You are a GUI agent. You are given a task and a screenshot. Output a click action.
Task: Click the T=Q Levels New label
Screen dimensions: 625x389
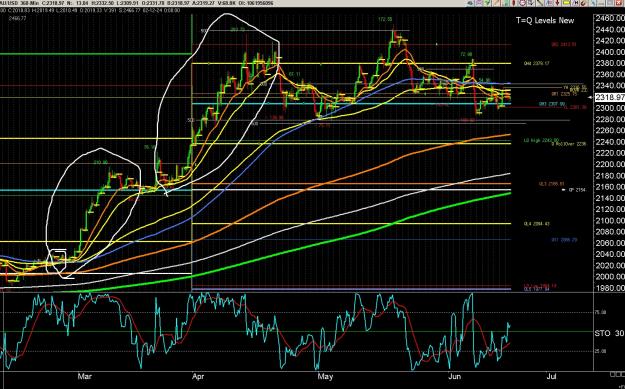(x=545, y=21)
